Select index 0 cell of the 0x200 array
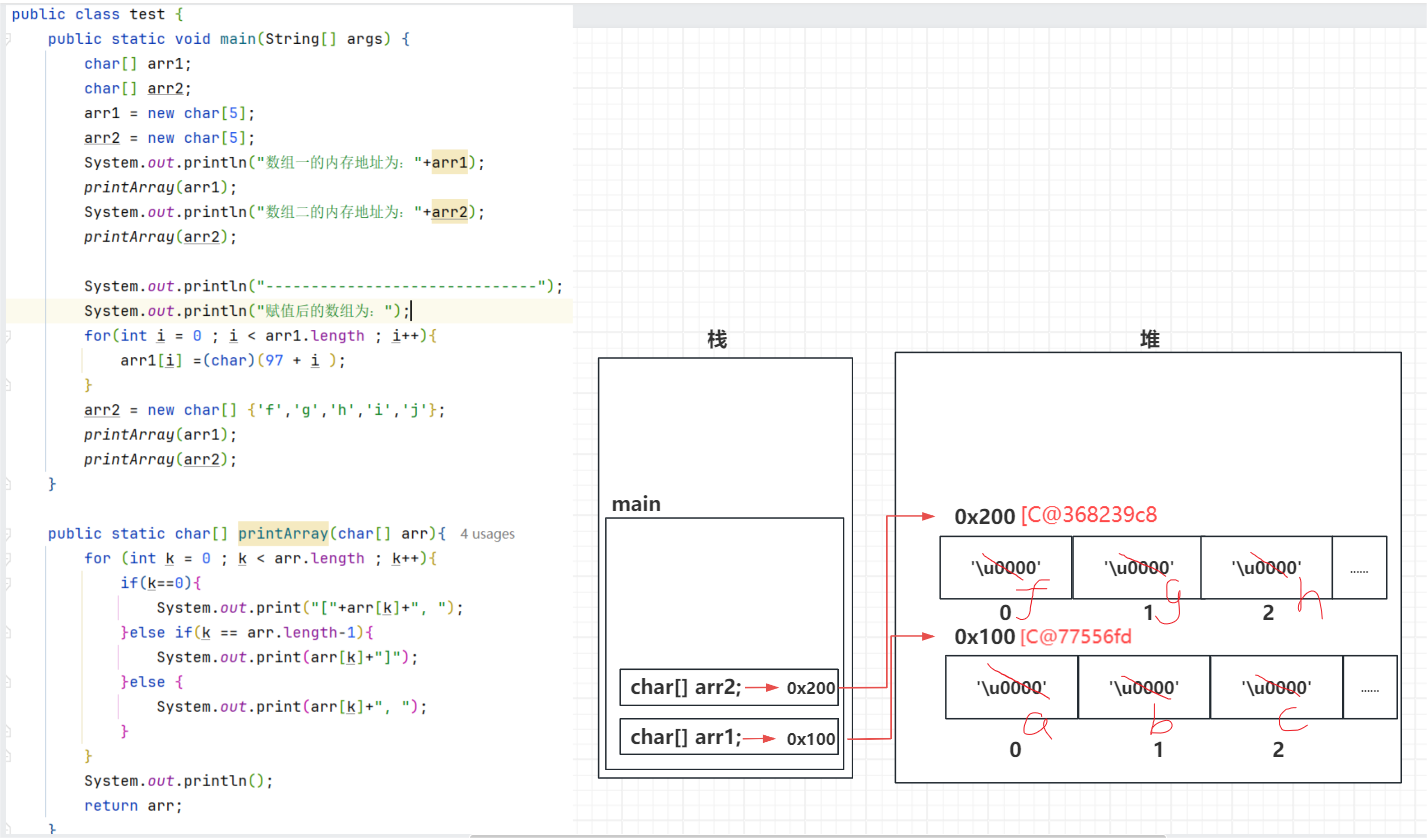The width and height of the screenshot is (1427, 838). (1006, 567)
